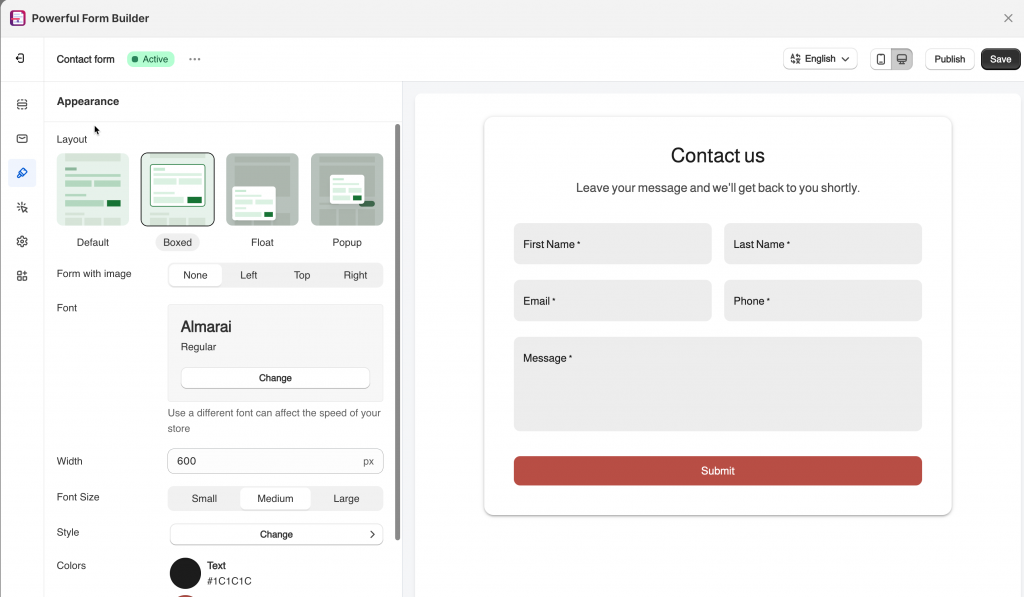The image size is (1024, 597).
Task: Click the Text color swatch
Action: [185, 573]
